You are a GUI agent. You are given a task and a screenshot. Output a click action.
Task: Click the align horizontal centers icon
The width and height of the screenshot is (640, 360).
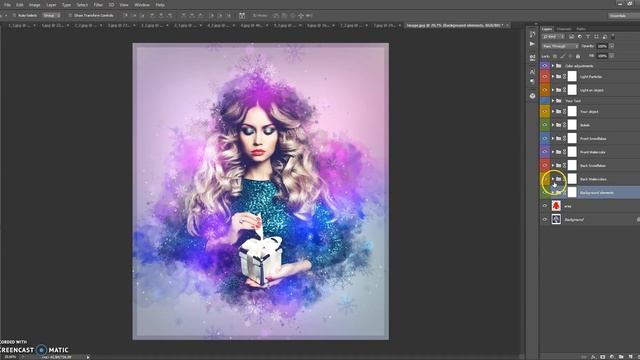[161, 16]
